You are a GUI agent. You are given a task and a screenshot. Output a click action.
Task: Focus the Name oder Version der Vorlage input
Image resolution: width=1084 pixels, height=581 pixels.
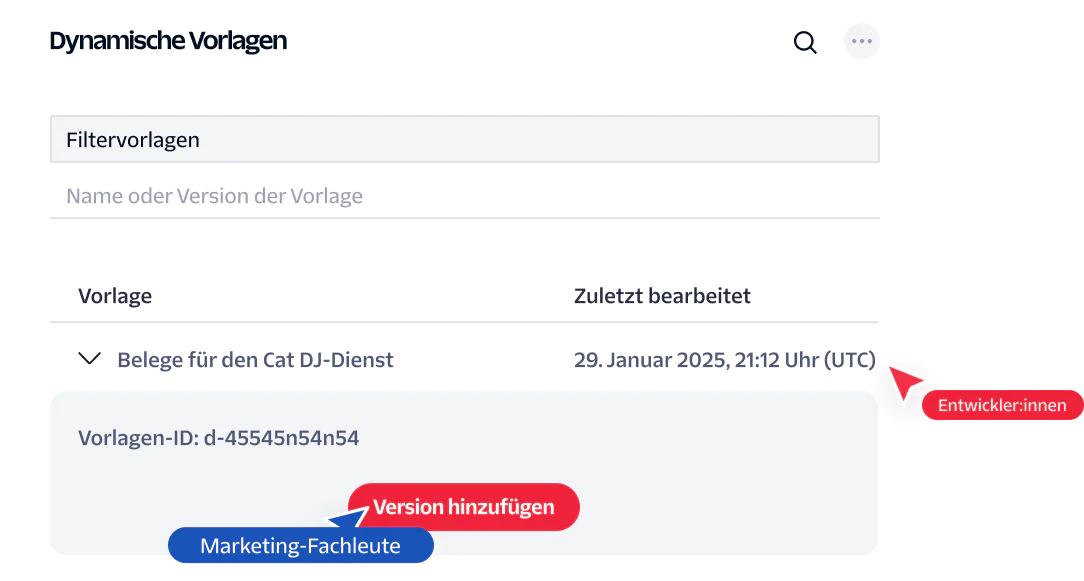465,196
